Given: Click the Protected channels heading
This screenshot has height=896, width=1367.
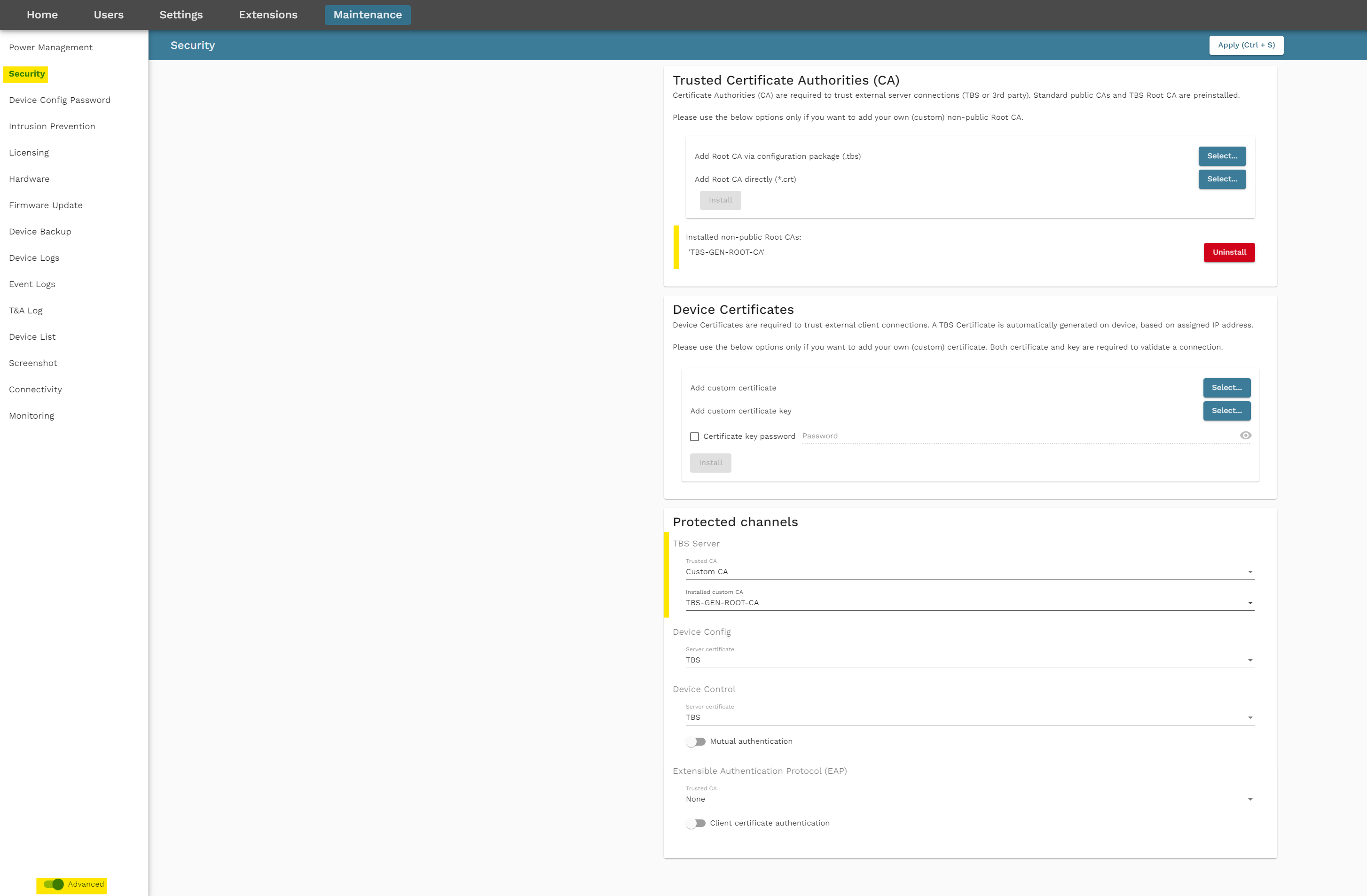Looking at the screenshot, I should click(735, 522).
